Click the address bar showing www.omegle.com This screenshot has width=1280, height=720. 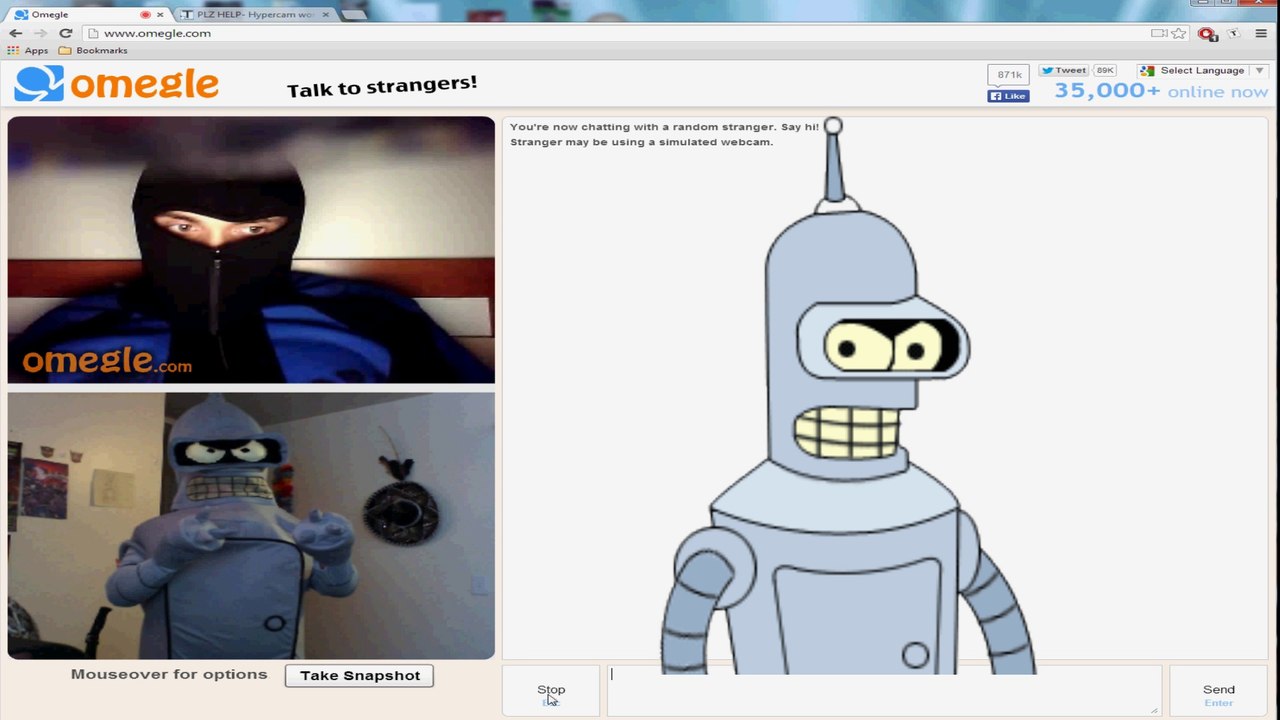620,33
